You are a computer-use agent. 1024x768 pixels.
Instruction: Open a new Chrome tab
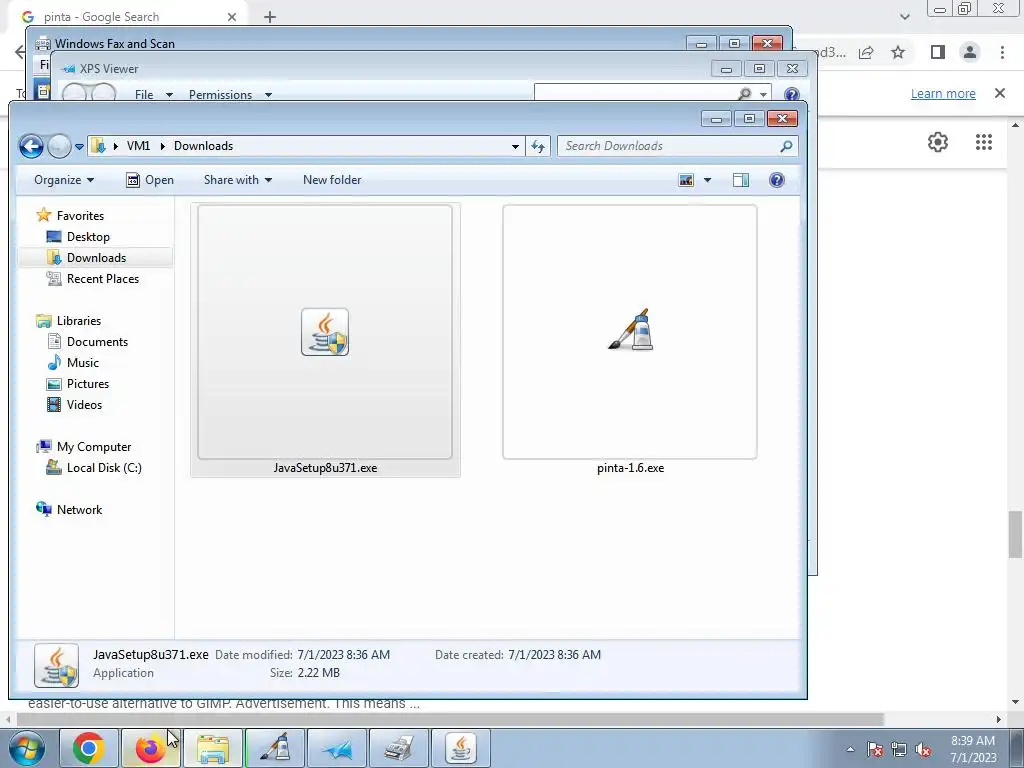(270, 17)
